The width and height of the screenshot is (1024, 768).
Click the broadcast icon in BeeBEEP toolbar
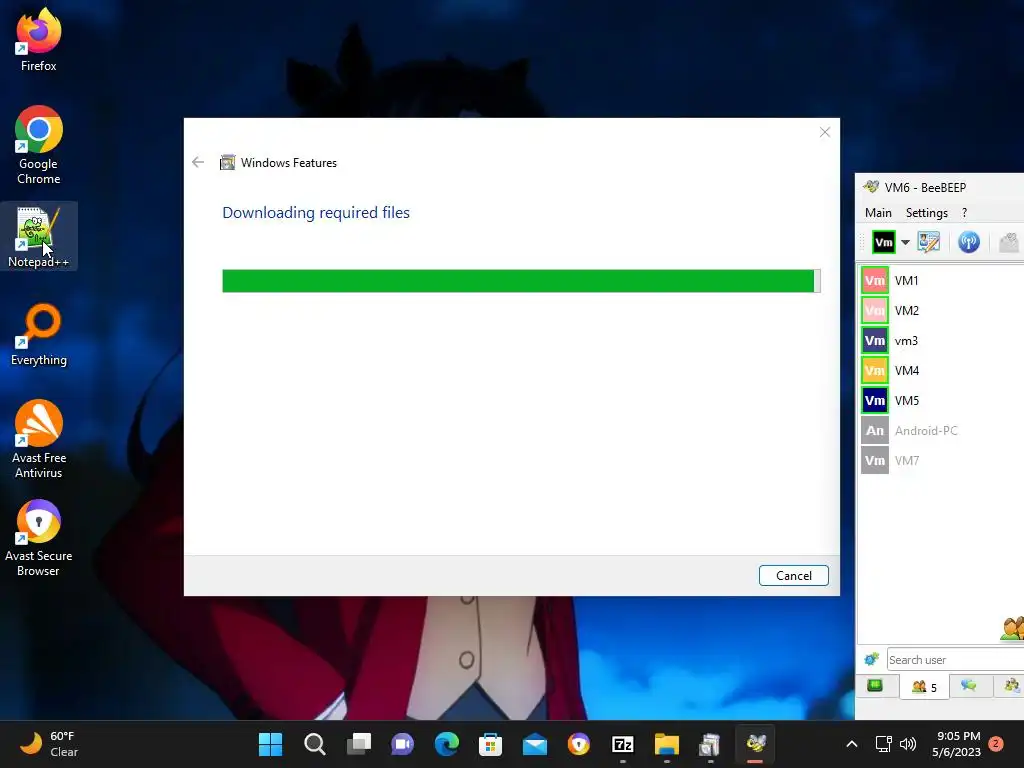pyautogui.click(x=968, y=242)
